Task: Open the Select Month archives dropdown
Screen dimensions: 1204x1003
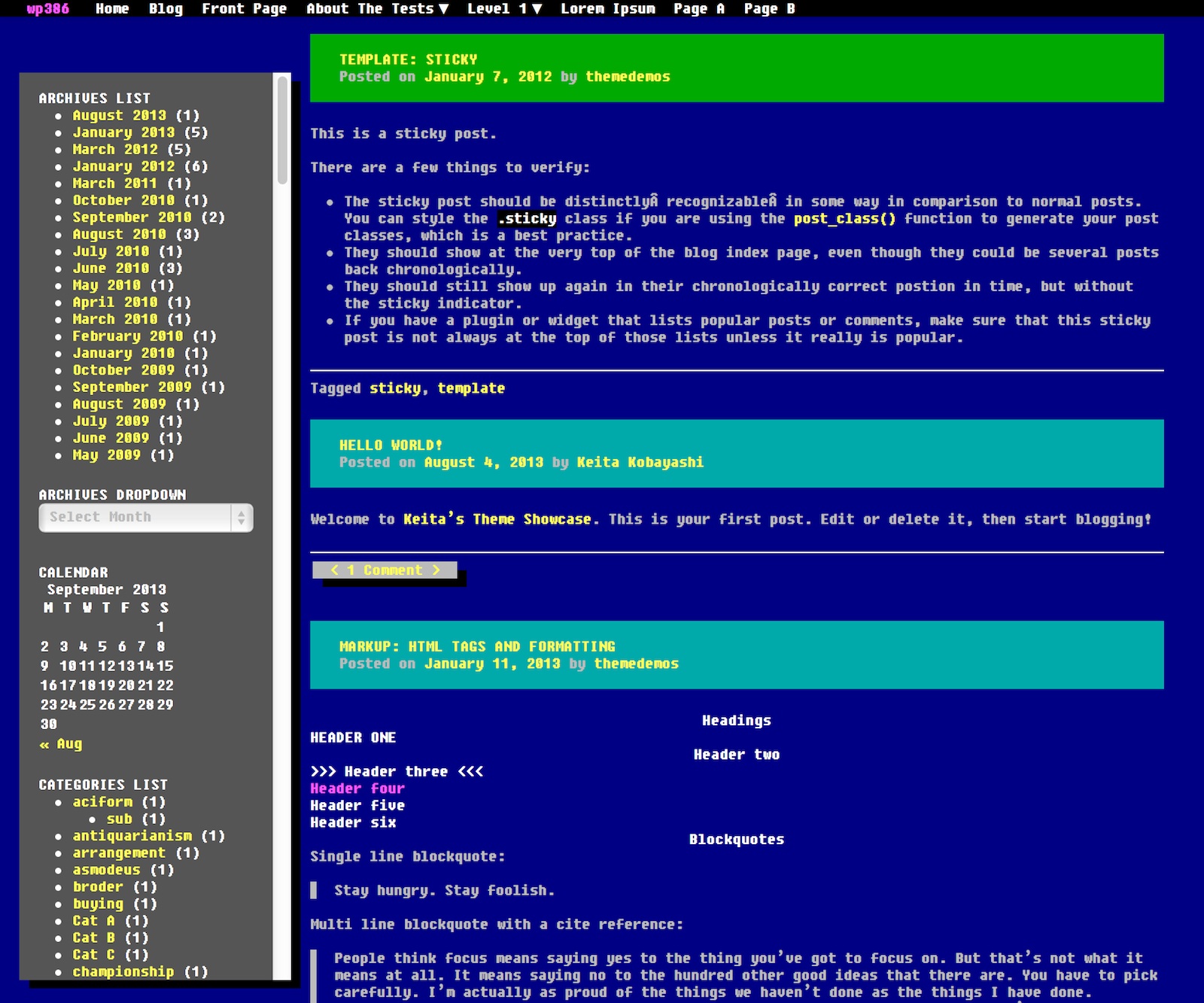Action: (145, 518)
